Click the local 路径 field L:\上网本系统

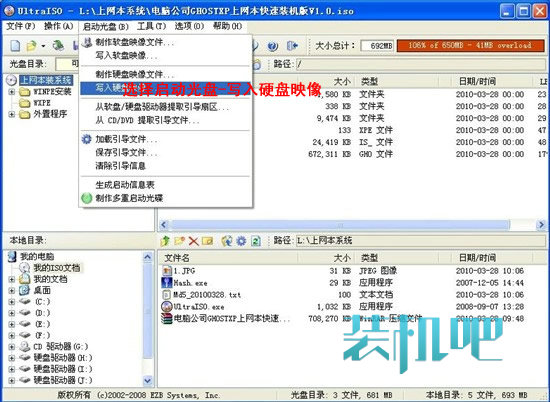point(421,241)
